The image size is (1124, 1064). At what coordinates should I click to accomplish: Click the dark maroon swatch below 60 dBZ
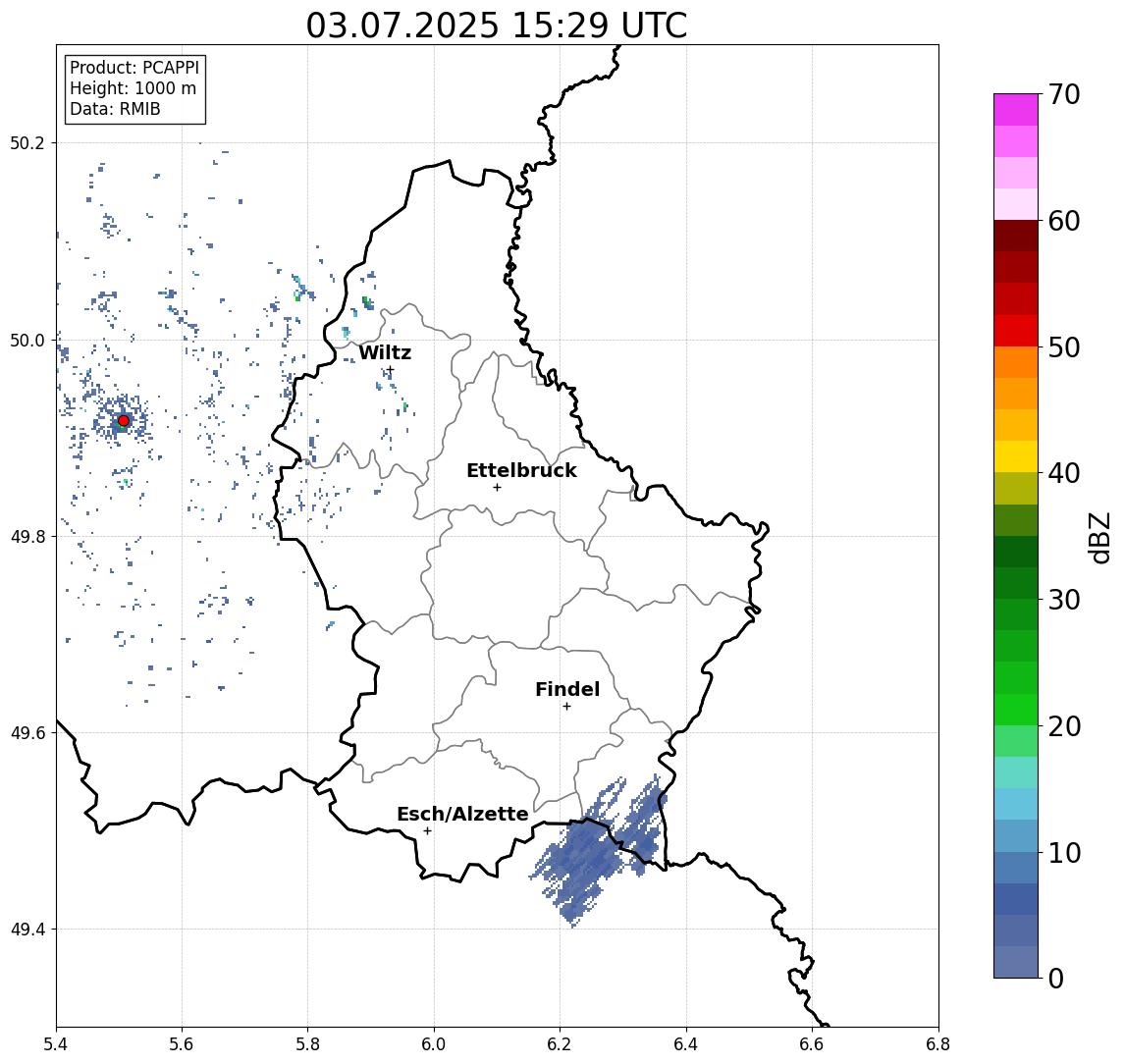click(1016, 236)
